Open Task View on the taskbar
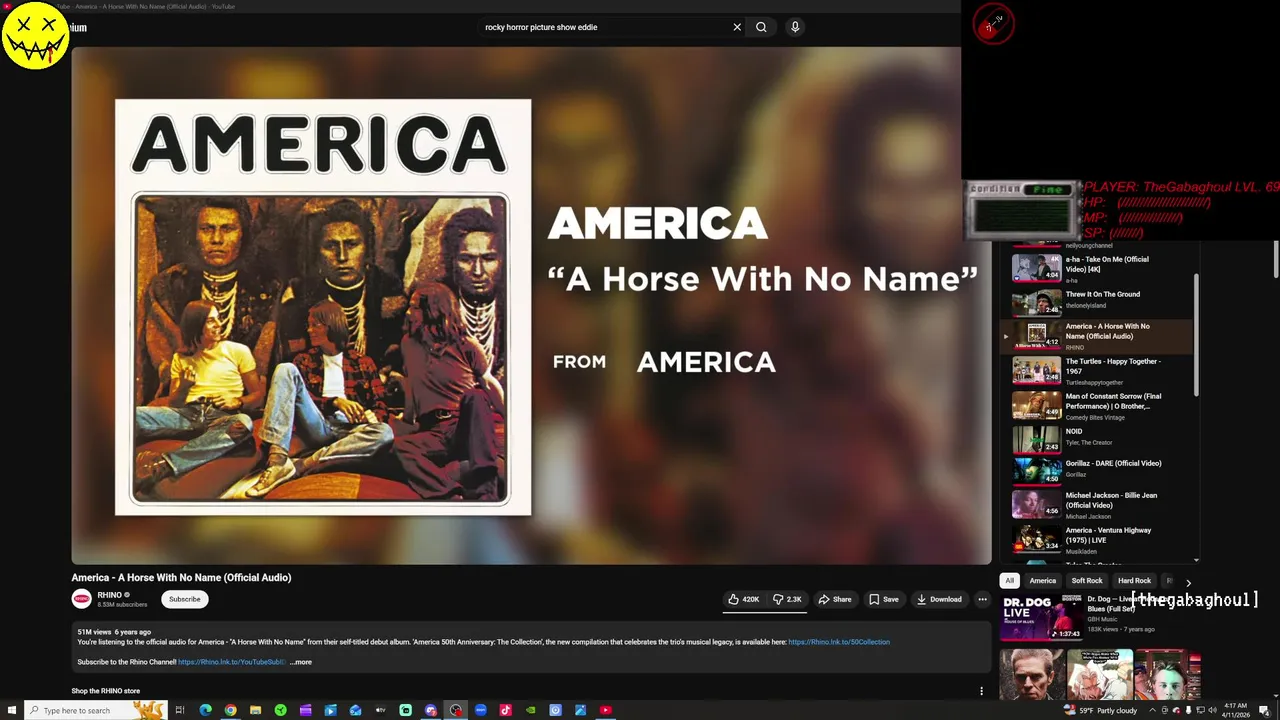Screen dimensions: 1280x720 point(180,710)
